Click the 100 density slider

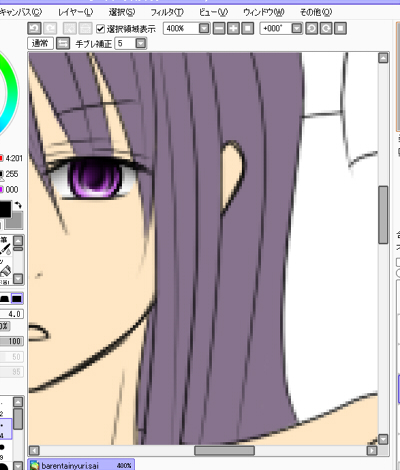click(12, 341)
